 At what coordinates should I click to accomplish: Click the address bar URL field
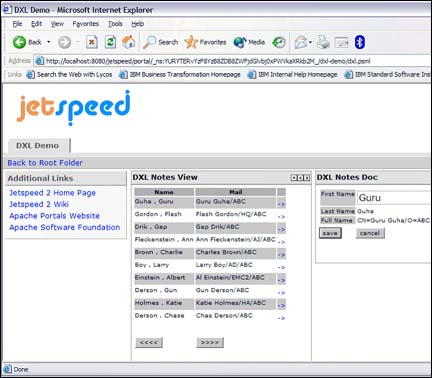(x=233, y=61)
